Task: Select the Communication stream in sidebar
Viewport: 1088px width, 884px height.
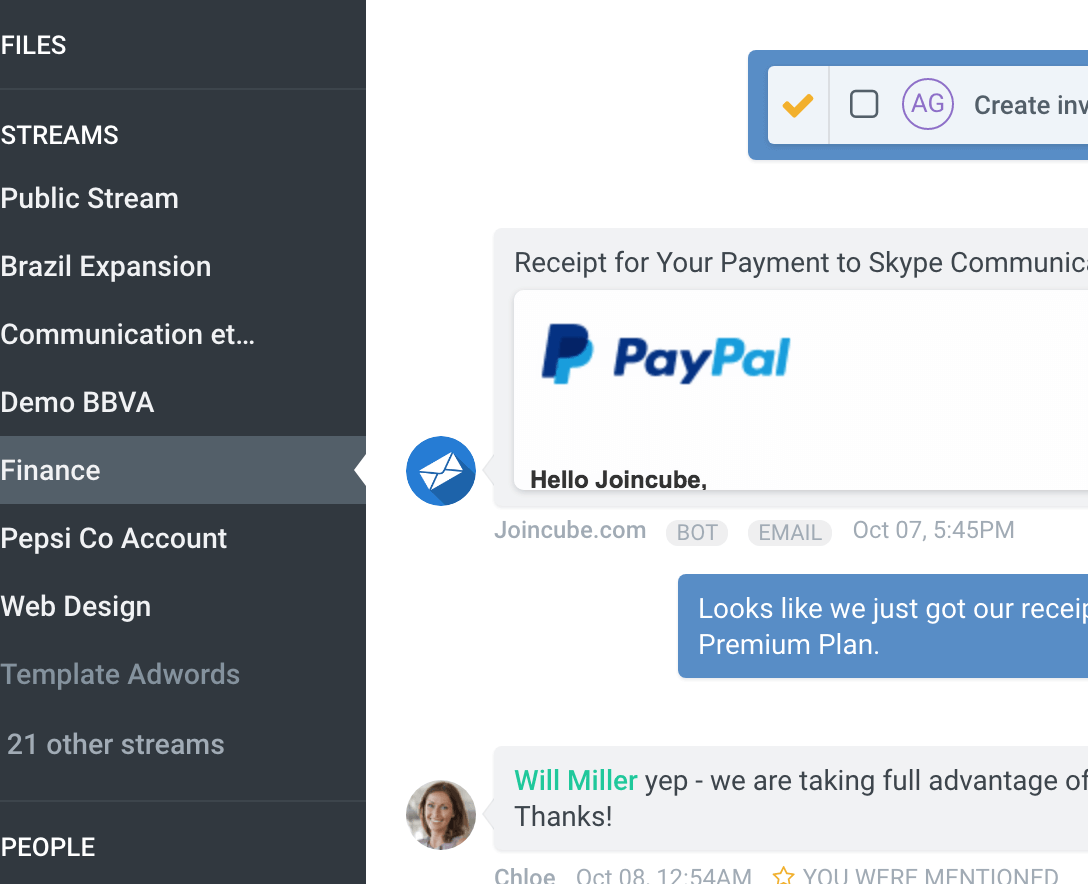Action: [x=128, y=334]
